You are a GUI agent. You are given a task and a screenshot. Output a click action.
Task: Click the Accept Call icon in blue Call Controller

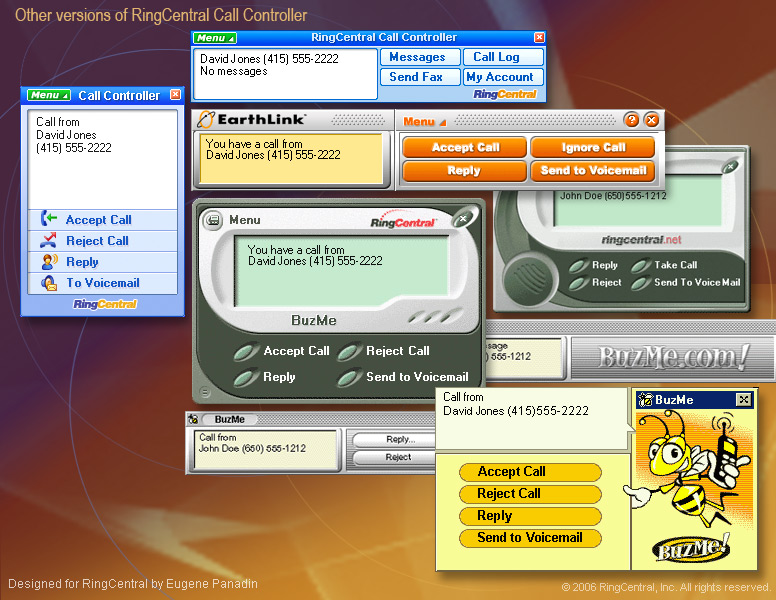coord(48,220)
